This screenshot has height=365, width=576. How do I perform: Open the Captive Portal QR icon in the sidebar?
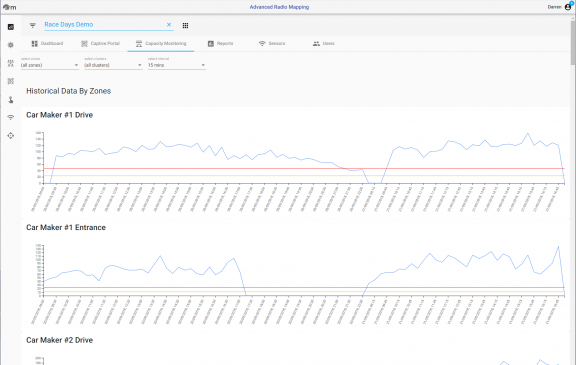coord(11,81)
